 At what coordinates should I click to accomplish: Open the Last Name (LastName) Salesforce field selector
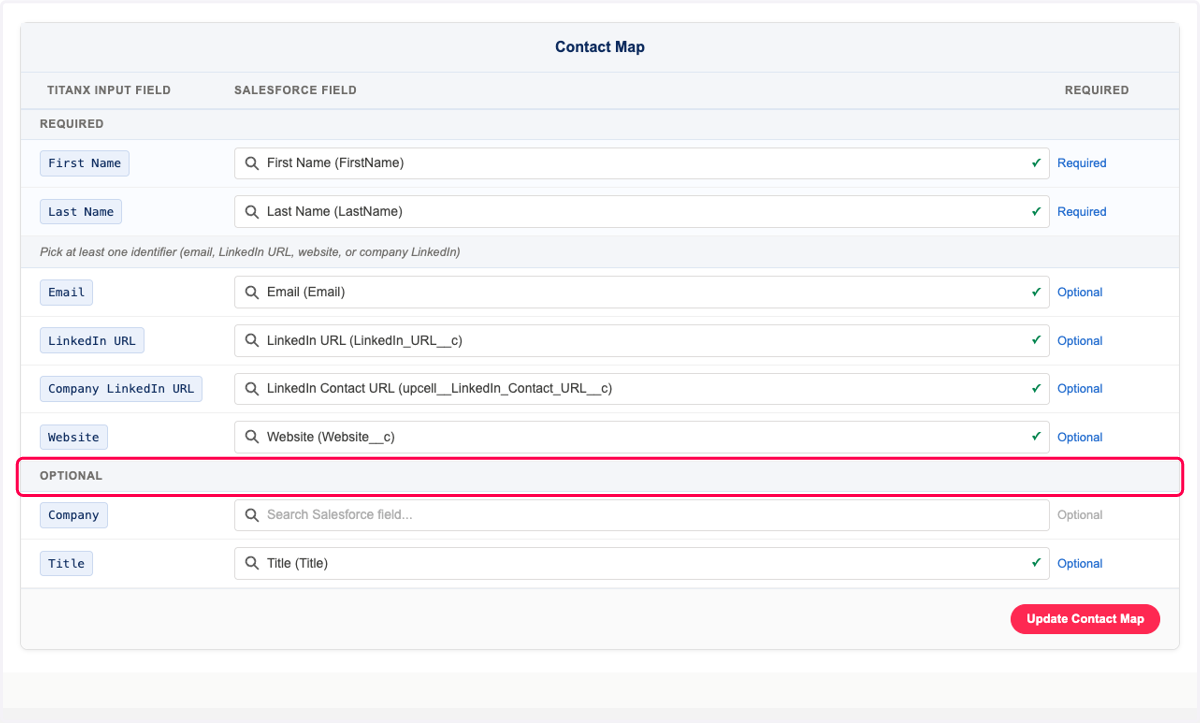tap(642, 212)
